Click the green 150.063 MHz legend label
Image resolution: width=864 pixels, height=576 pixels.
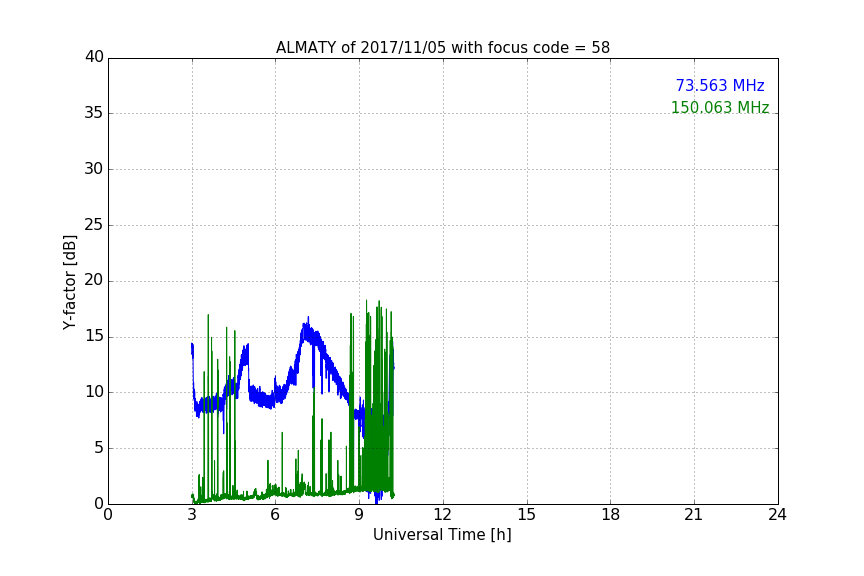coord(719,108)
